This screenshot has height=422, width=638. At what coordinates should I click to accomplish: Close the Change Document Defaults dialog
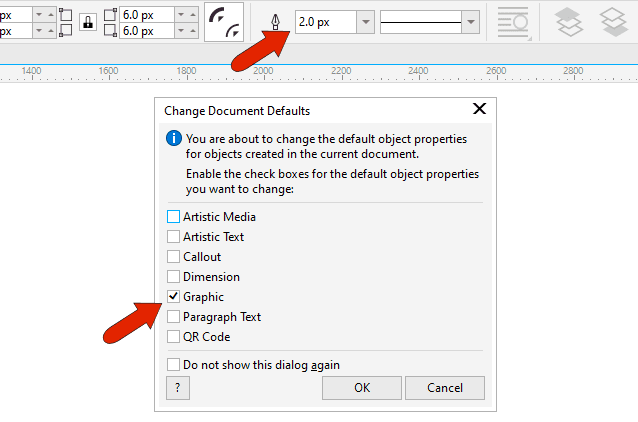click(479, 109)
